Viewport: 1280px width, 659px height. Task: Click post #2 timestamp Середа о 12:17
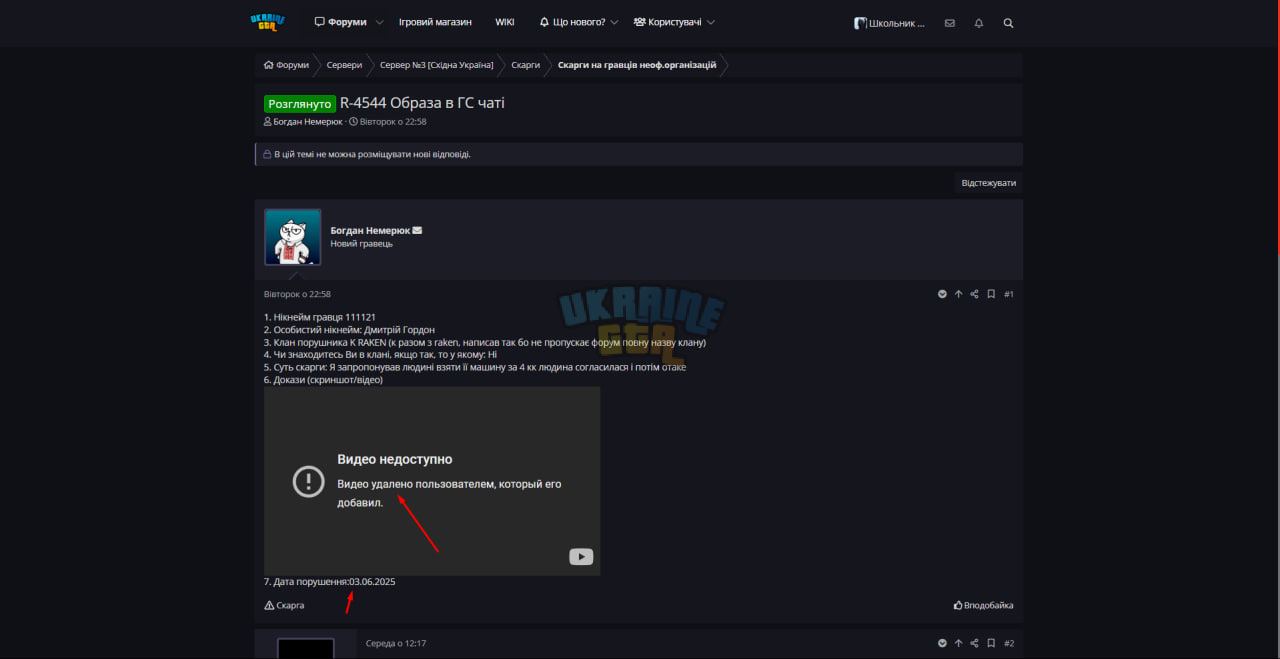tap(396, 643)
